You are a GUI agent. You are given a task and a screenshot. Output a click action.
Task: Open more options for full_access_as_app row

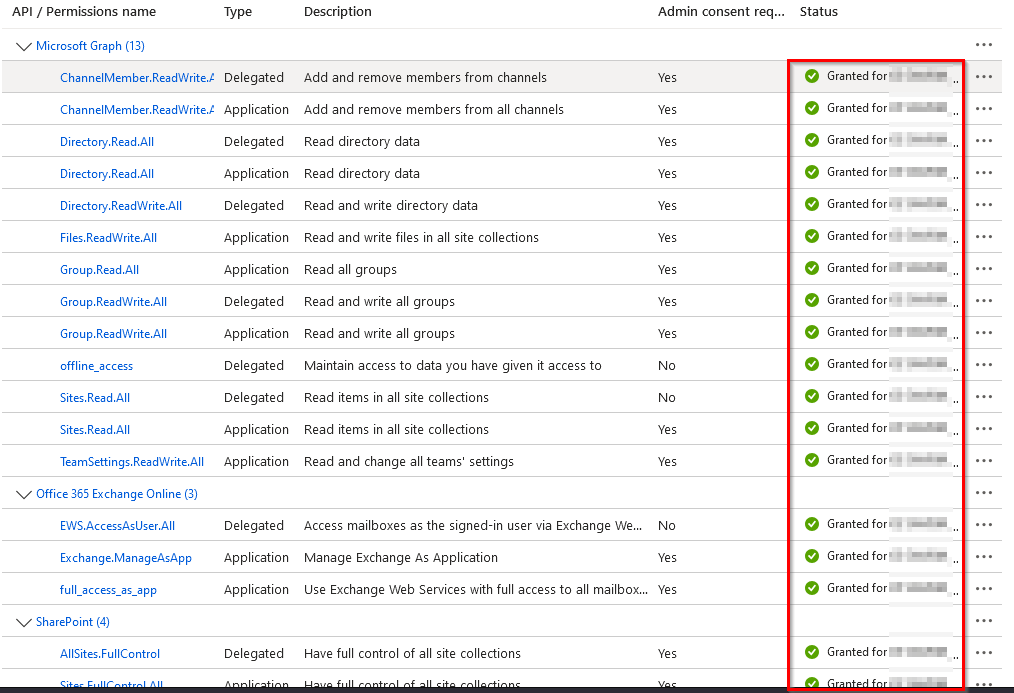[x=984, y=588]
